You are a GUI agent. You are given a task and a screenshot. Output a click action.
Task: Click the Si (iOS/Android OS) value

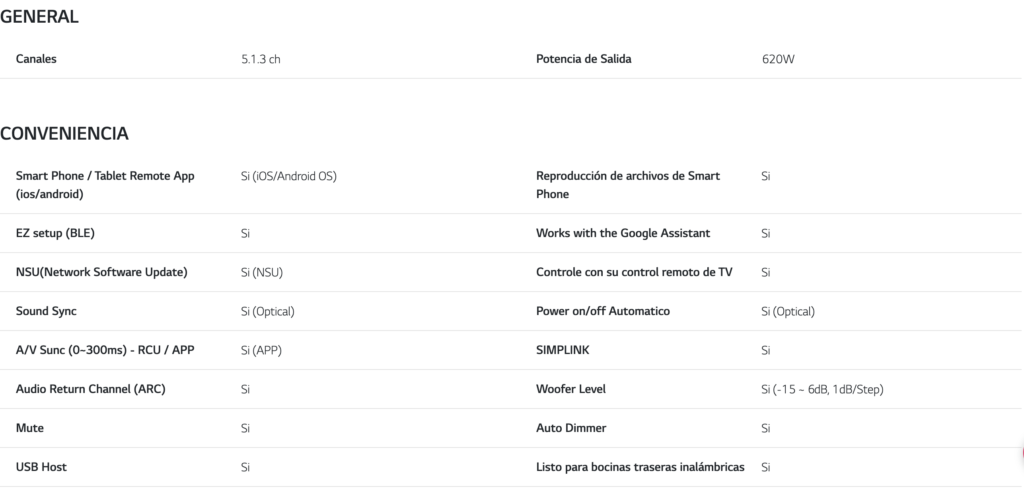289,176
